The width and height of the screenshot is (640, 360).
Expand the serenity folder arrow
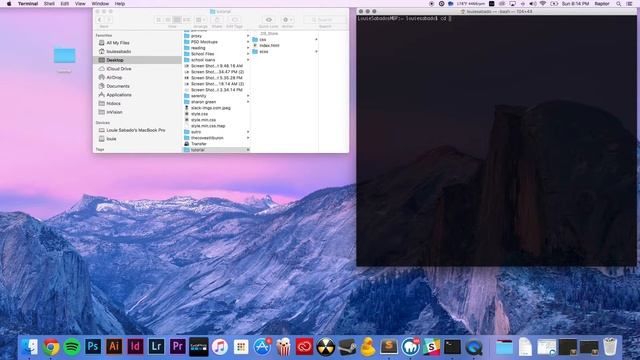tap(248, 96)
